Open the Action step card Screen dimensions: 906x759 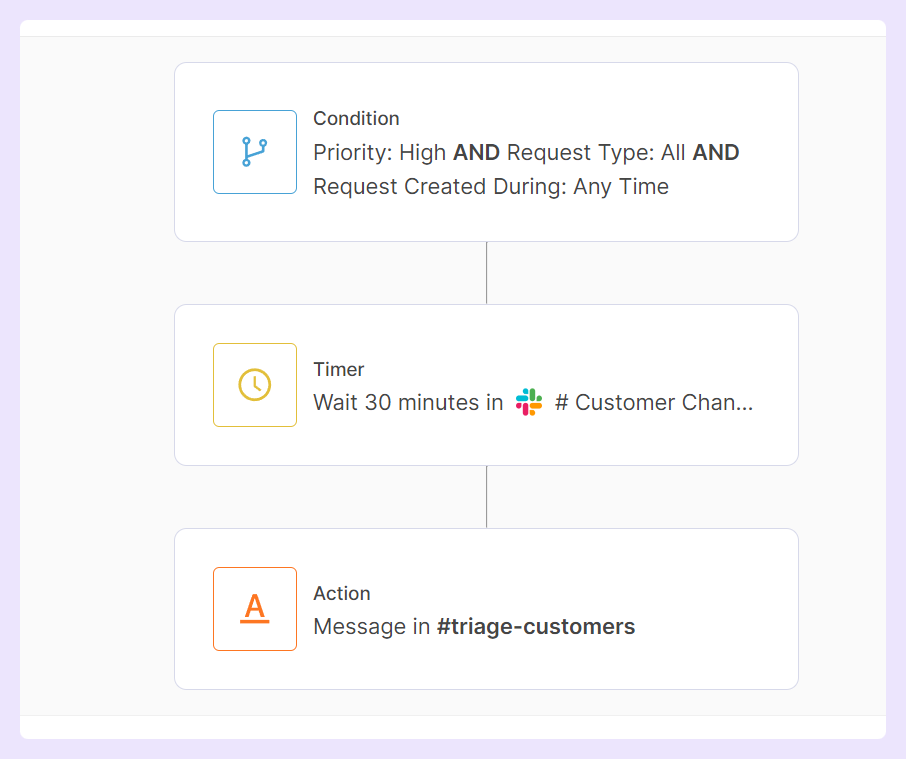486,608
